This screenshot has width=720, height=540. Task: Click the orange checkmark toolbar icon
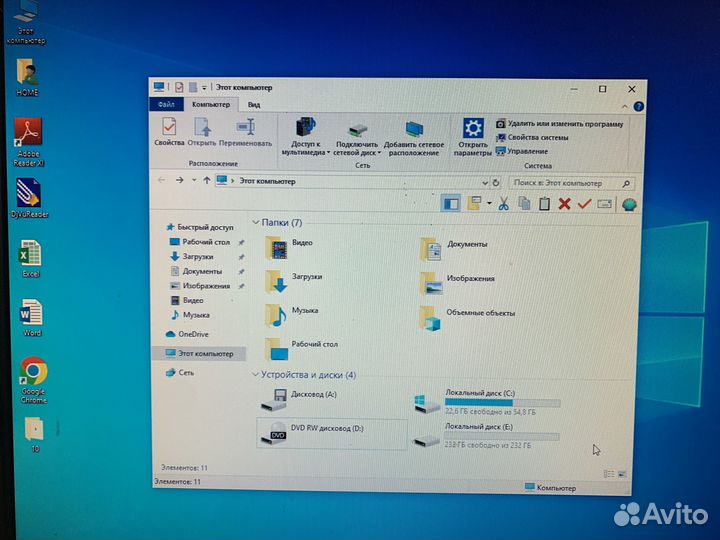584,204
